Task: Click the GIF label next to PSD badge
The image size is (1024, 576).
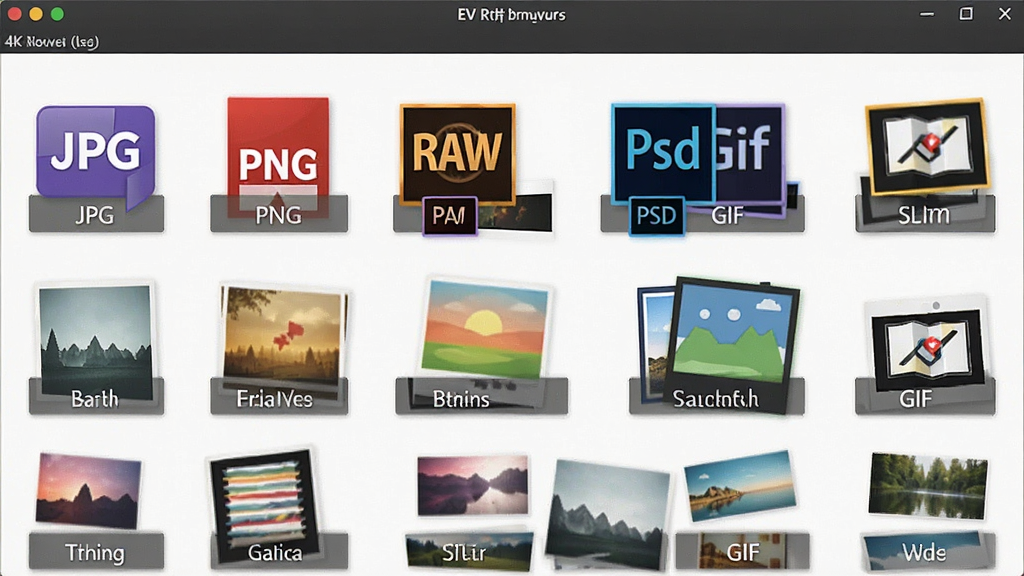Action: (728, 215)
